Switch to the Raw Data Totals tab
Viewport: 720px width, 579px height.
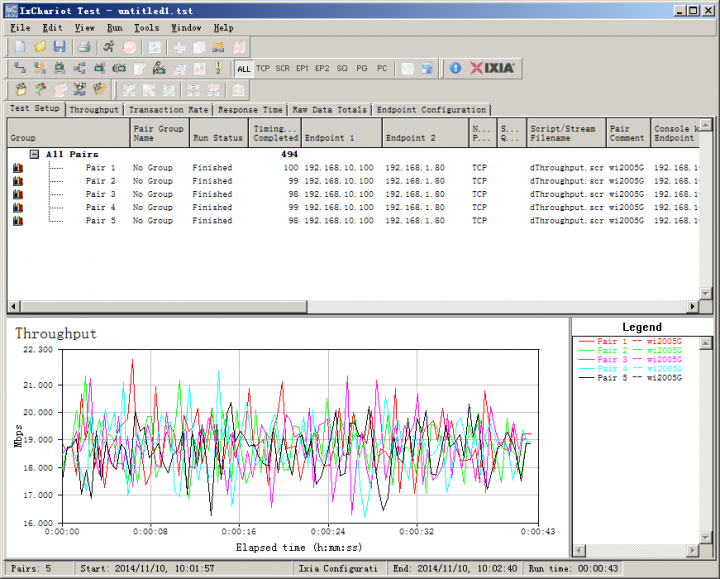point(329,110)
